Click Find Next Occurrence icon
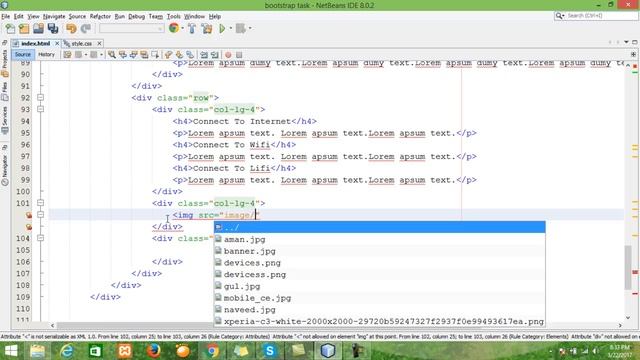Viewport: 640px width, 360px height. click(133, 55)
